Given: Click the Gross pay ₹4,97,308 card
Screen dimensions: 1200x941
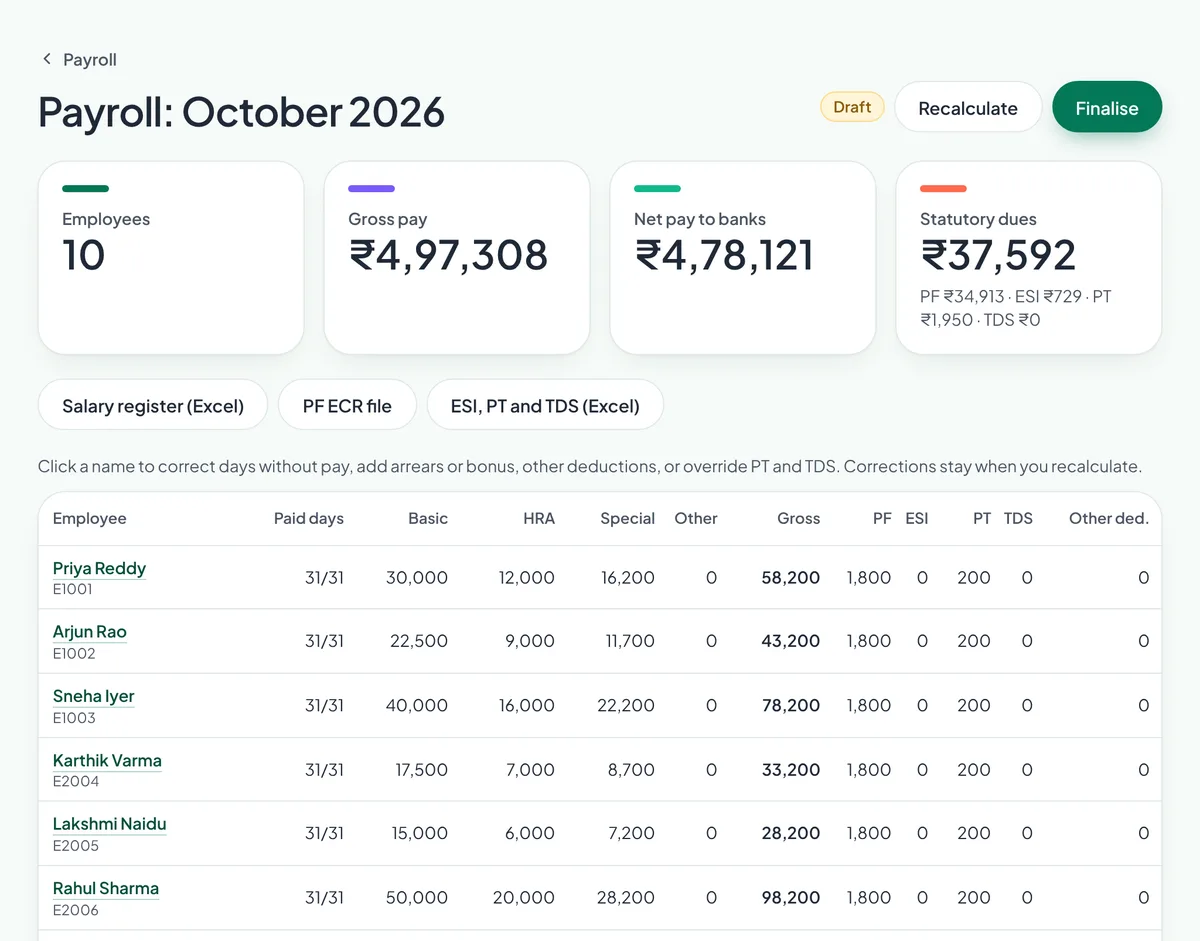Looking at the screenshot, I should click(x=457, y=258).
